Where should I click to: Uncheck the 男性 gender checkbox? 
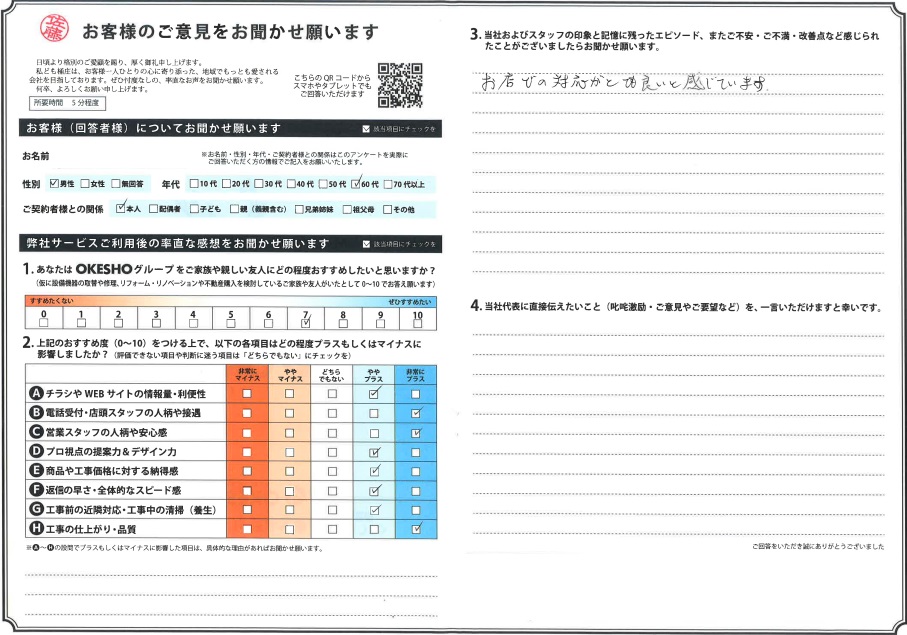[54, 184]
